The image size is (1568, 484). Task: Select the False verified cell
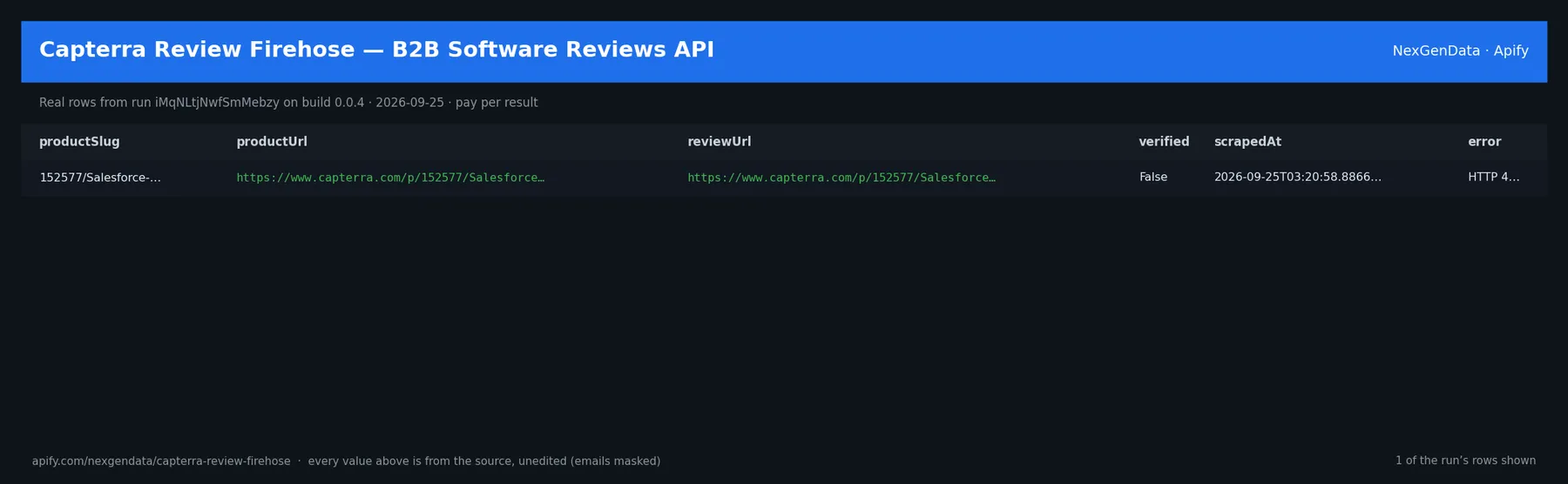point(1153,178)
